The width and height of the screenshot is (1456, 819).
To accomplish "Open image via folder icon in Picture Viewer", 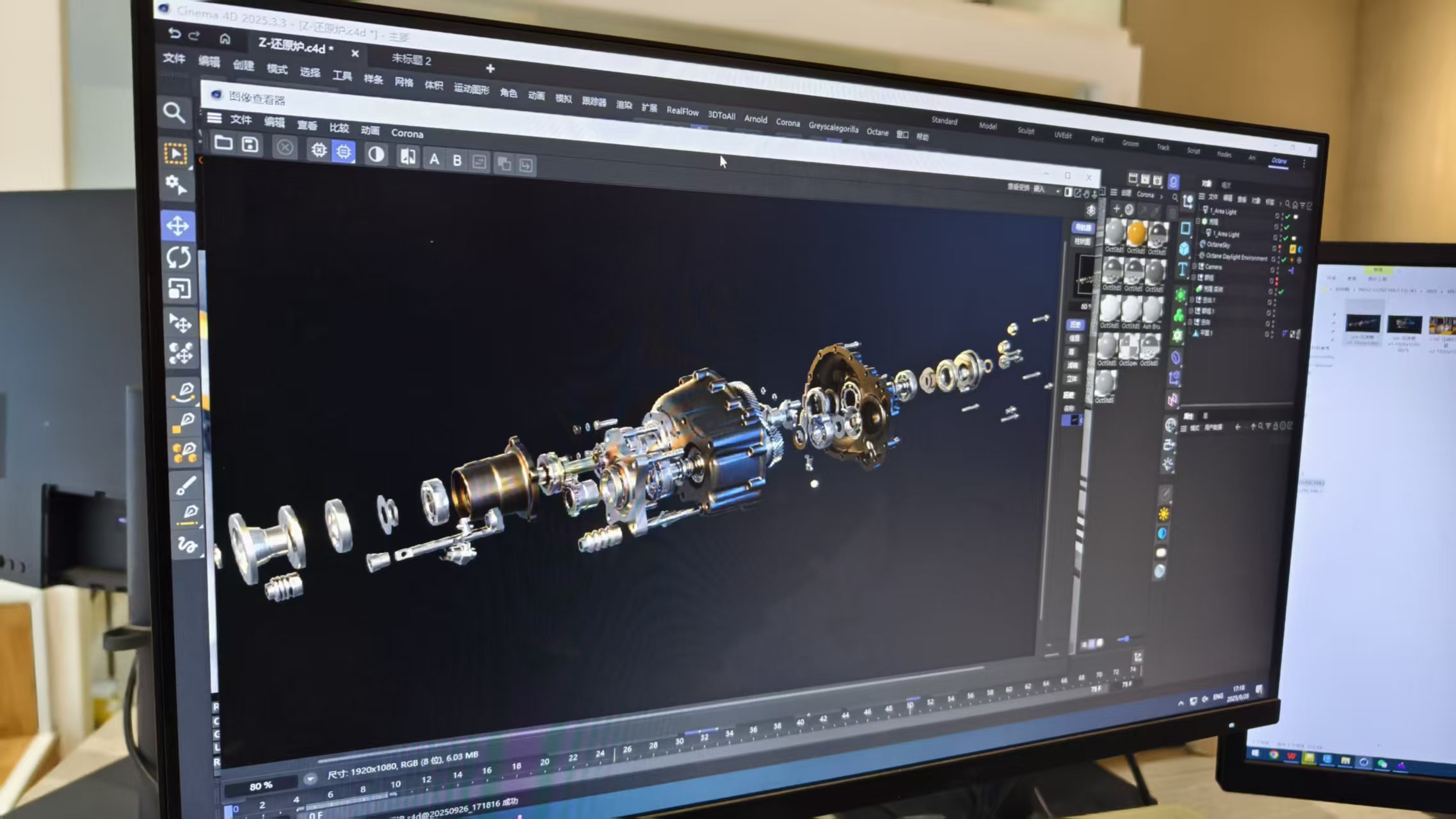I will point(223,142).
